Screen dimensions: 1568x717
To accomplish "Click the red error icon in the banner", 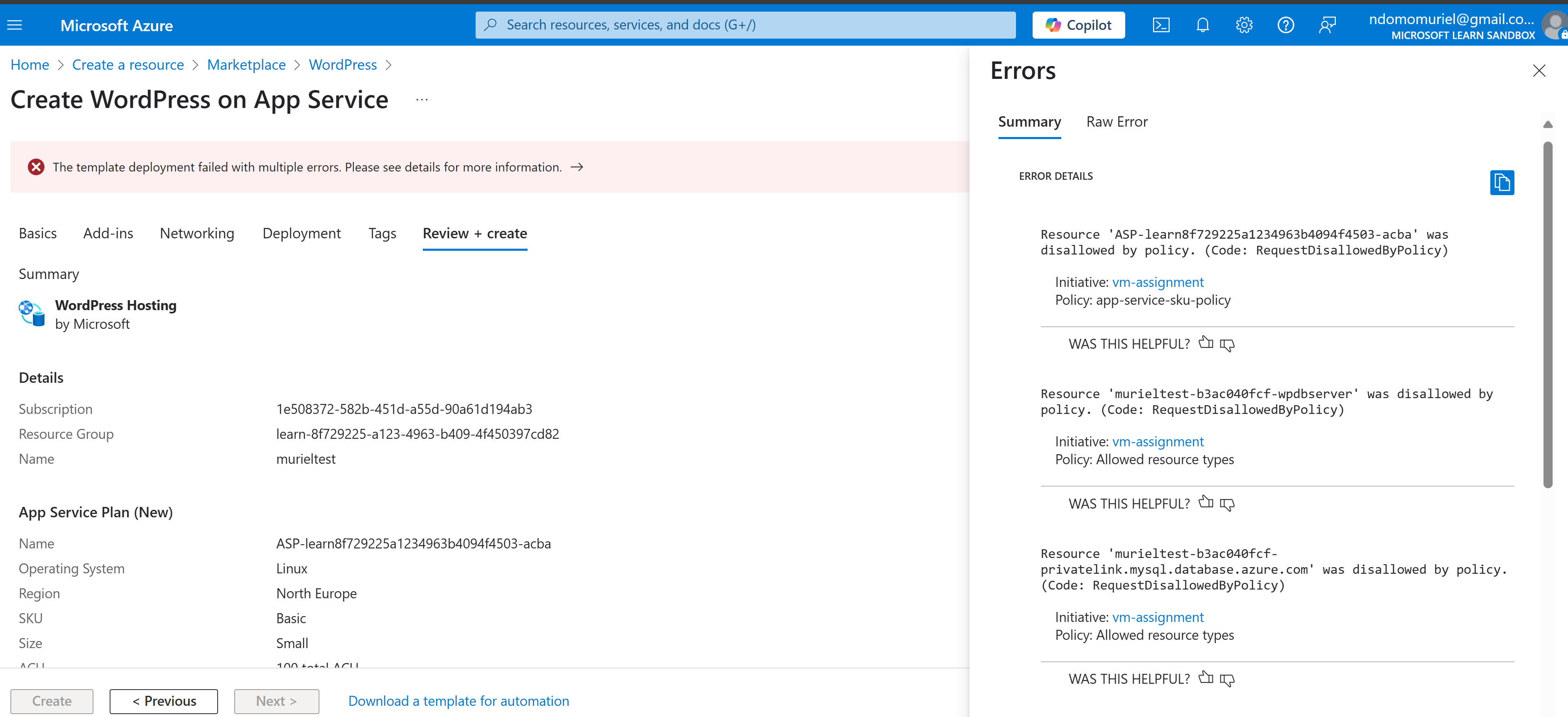I will (36, 167).
